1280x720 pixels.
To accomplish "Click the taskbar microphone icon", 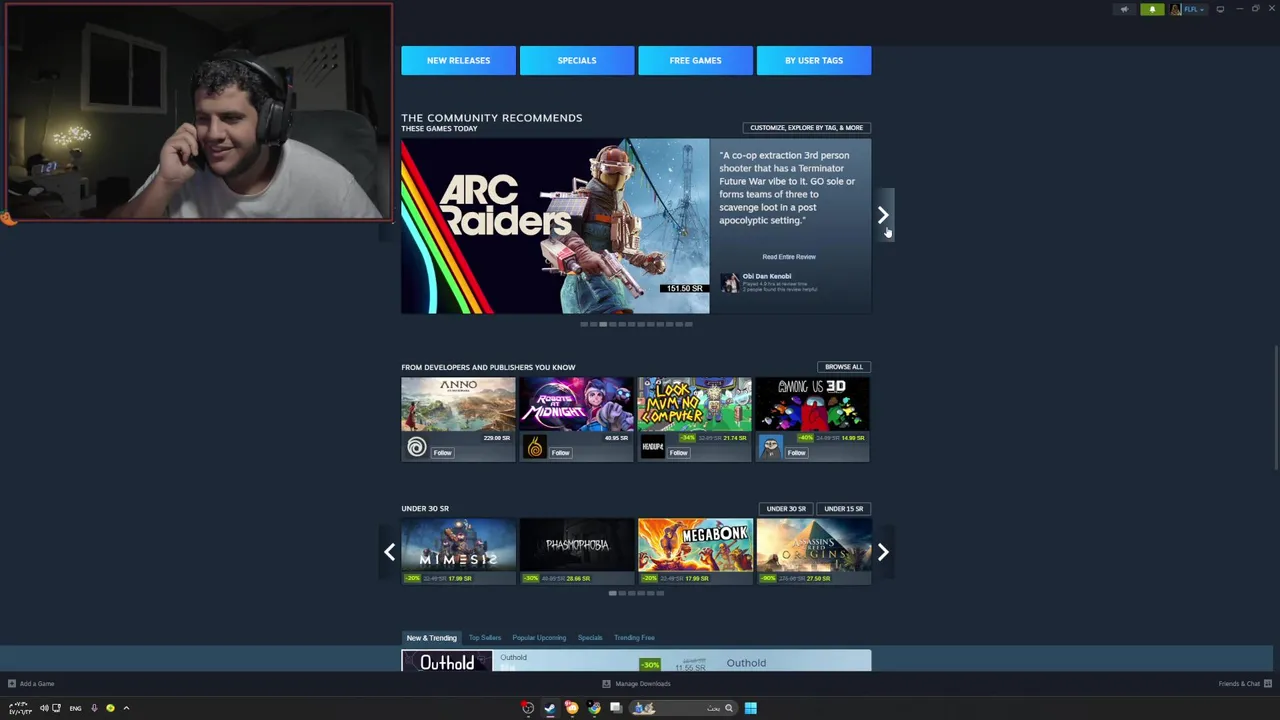I will click(x=93, y=708).
